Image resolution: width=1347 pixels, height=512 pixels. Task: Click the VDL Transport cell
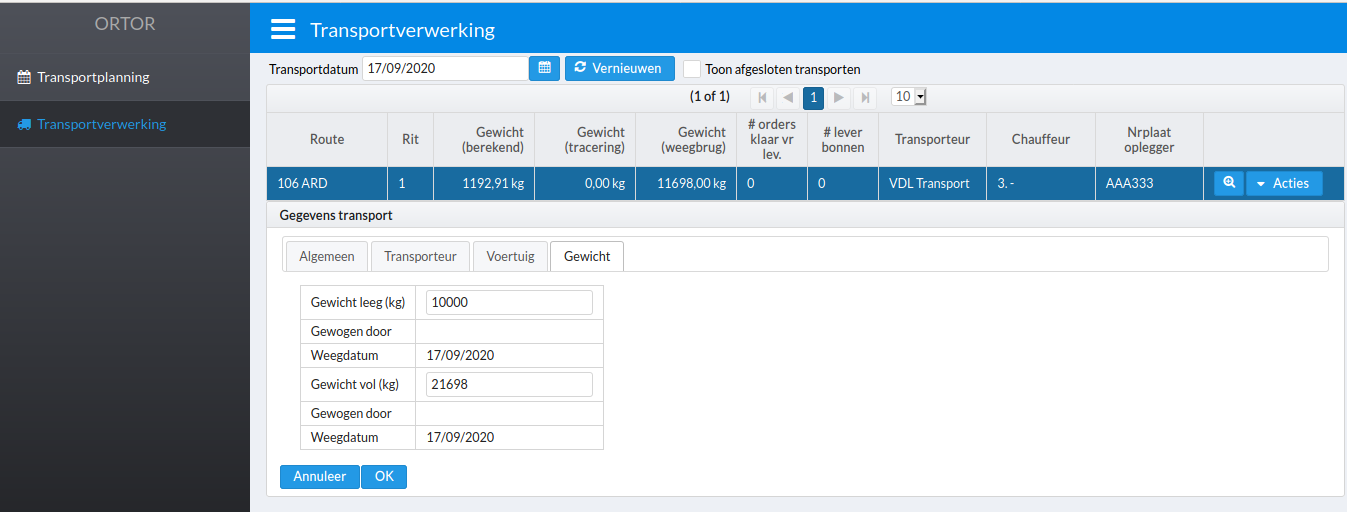coord(932,183)
